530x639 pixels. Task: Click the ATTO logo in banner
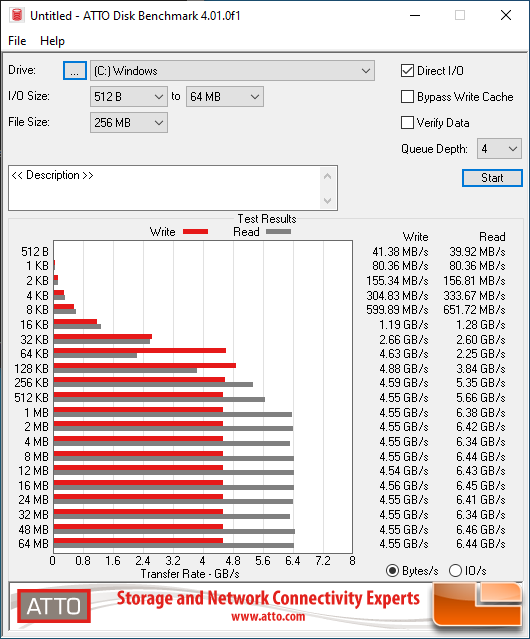click(x=54, y=606)
